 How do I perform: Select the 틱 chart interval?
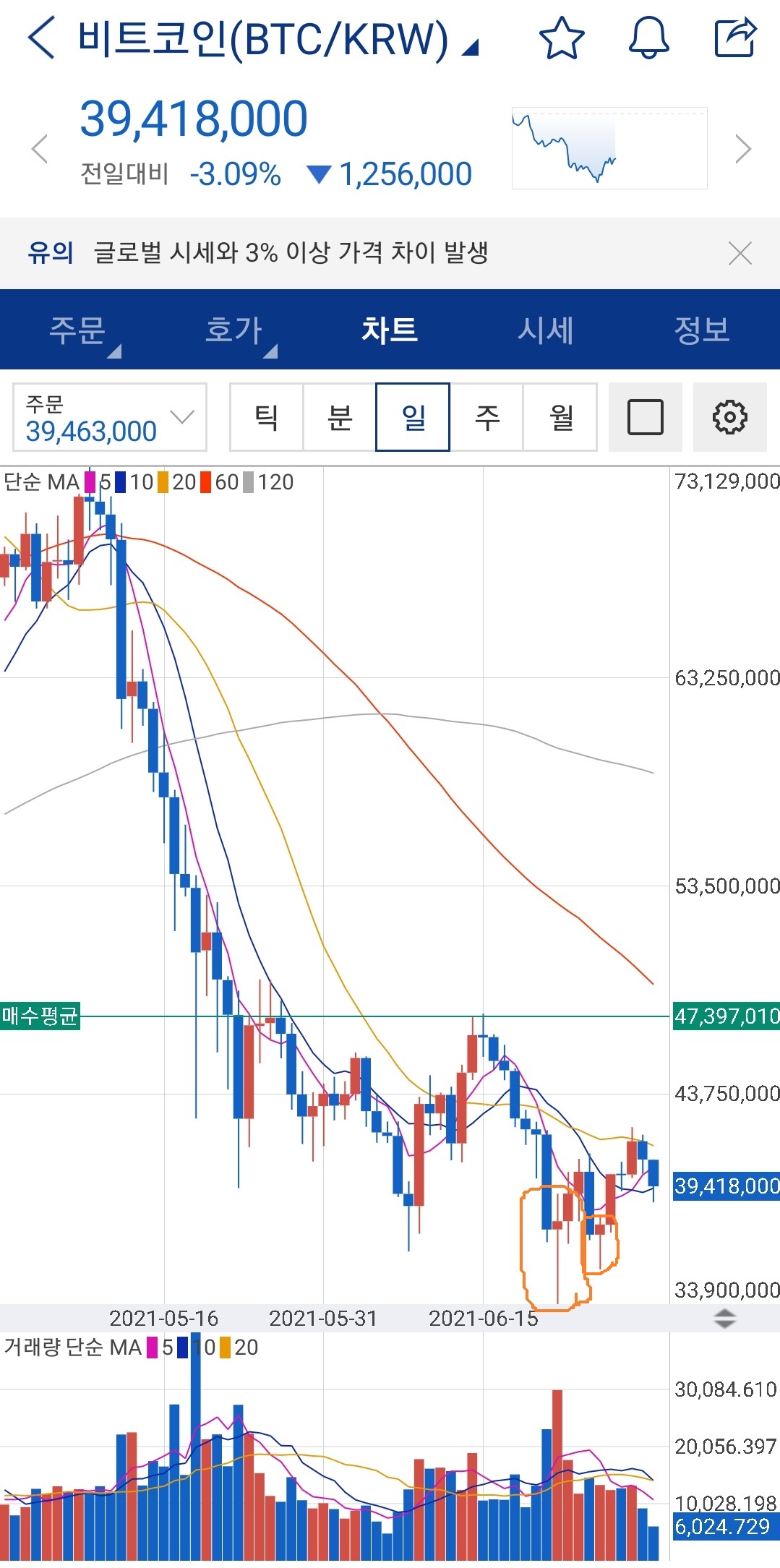[267, 417]
